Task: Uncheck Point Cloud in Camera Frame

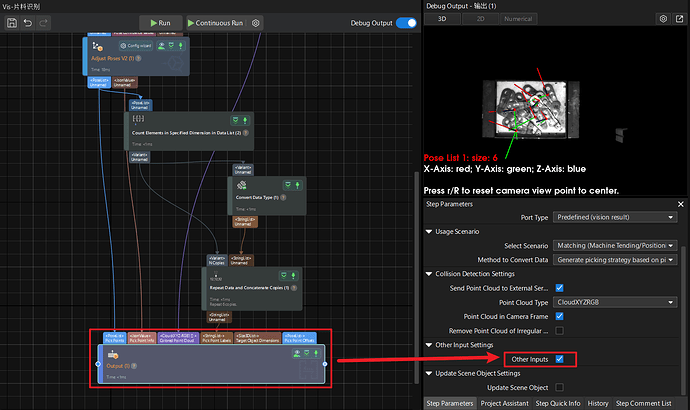Action: pyautogui.click(x=560, y=316)
